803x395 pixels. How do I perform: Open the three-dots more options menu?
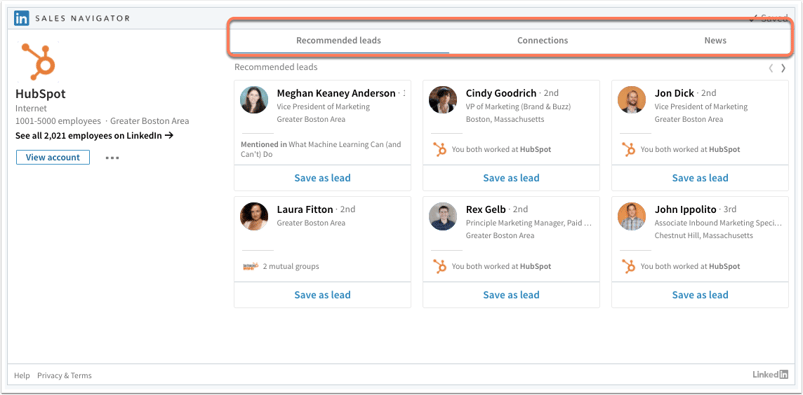click(112, 158)
